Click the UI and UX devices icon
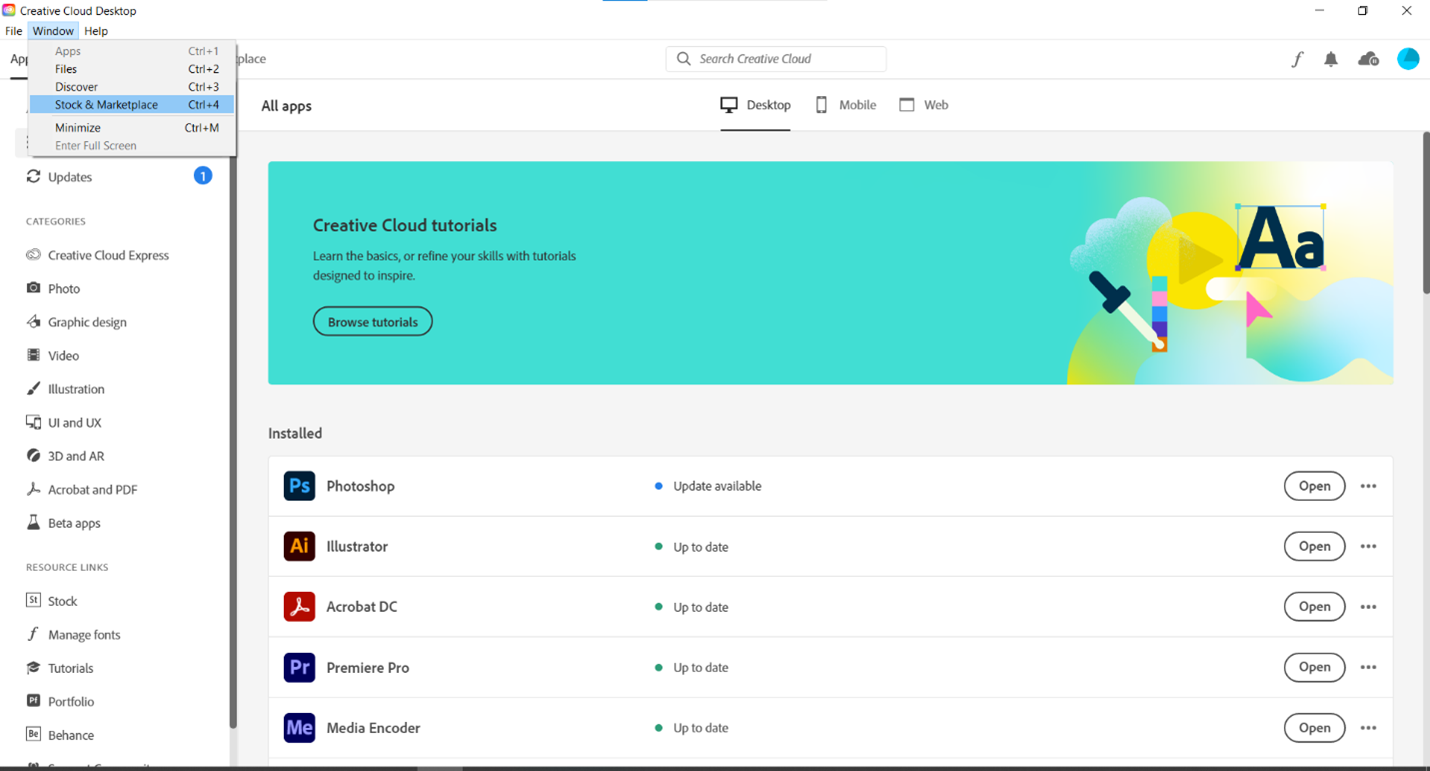The height and width of the screenshot is (771, 1430). point(33,422)
